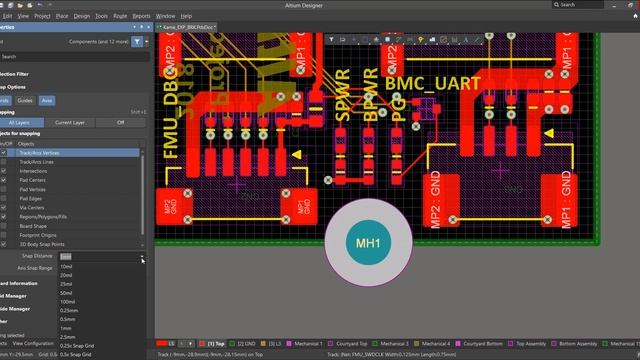Toggle Pad Centers snapping checkbox

(x=4, y=180)
